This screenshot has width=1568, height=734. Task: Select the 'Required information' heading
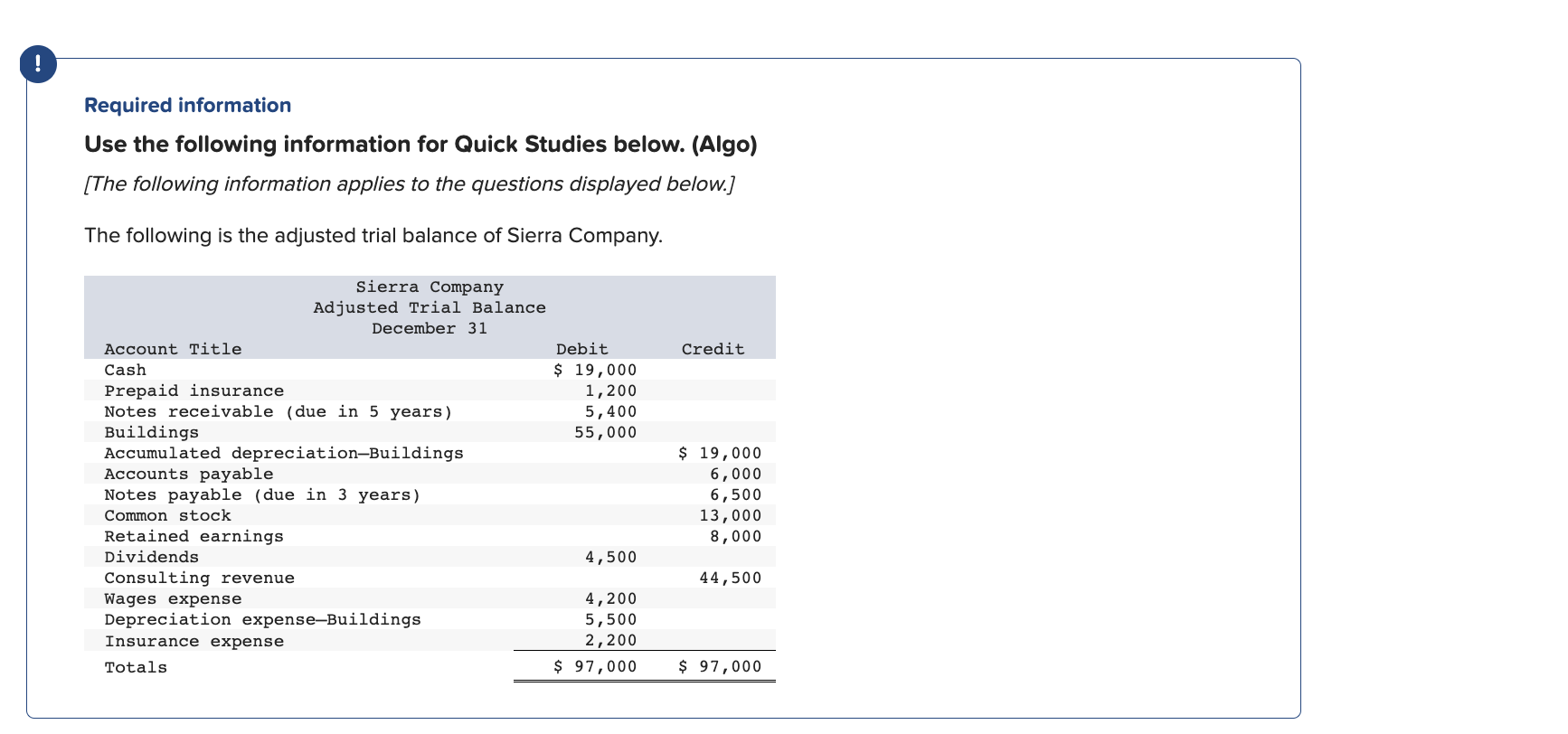tap(187, 105)
